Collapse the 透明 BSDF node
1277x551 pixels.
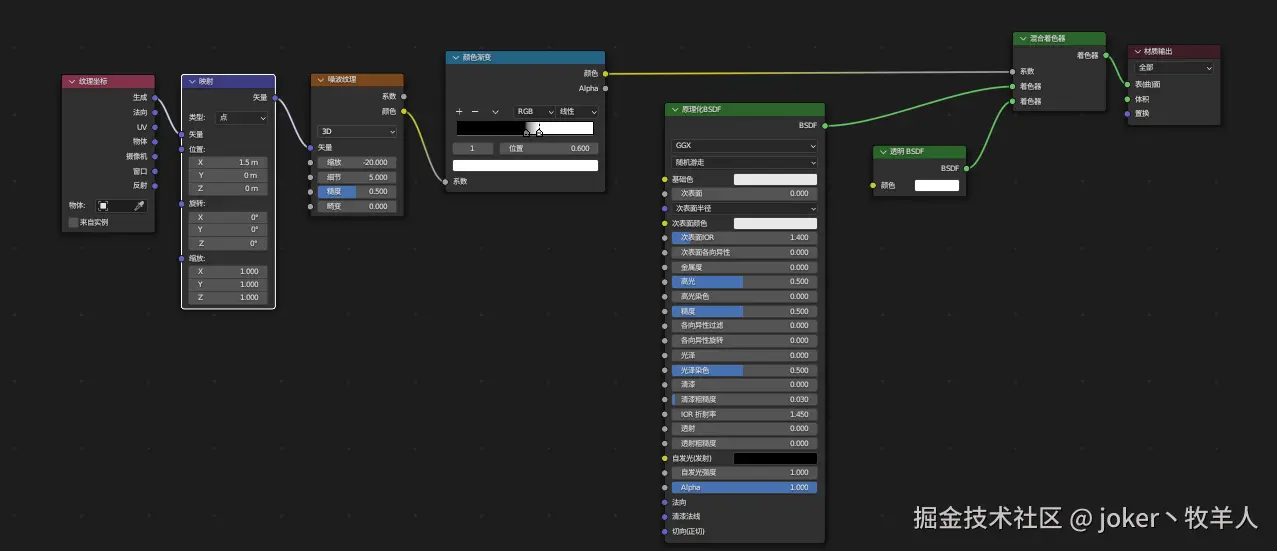tap(883, 153)
